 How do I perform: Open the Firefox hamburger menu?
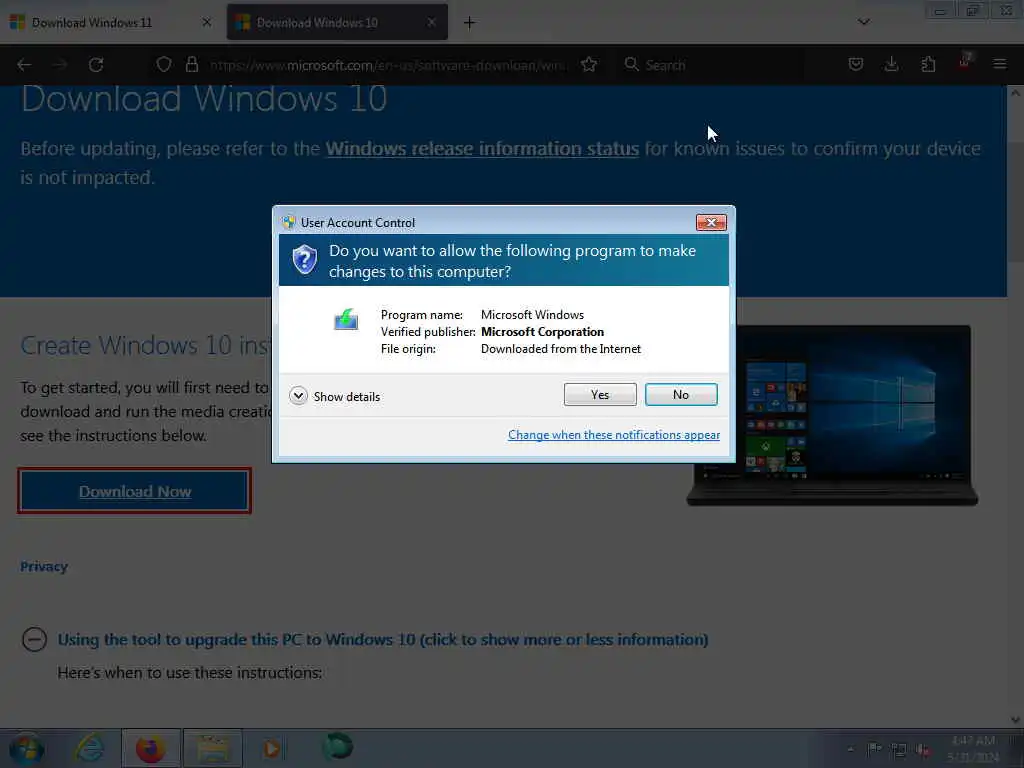tap(999, 64)
